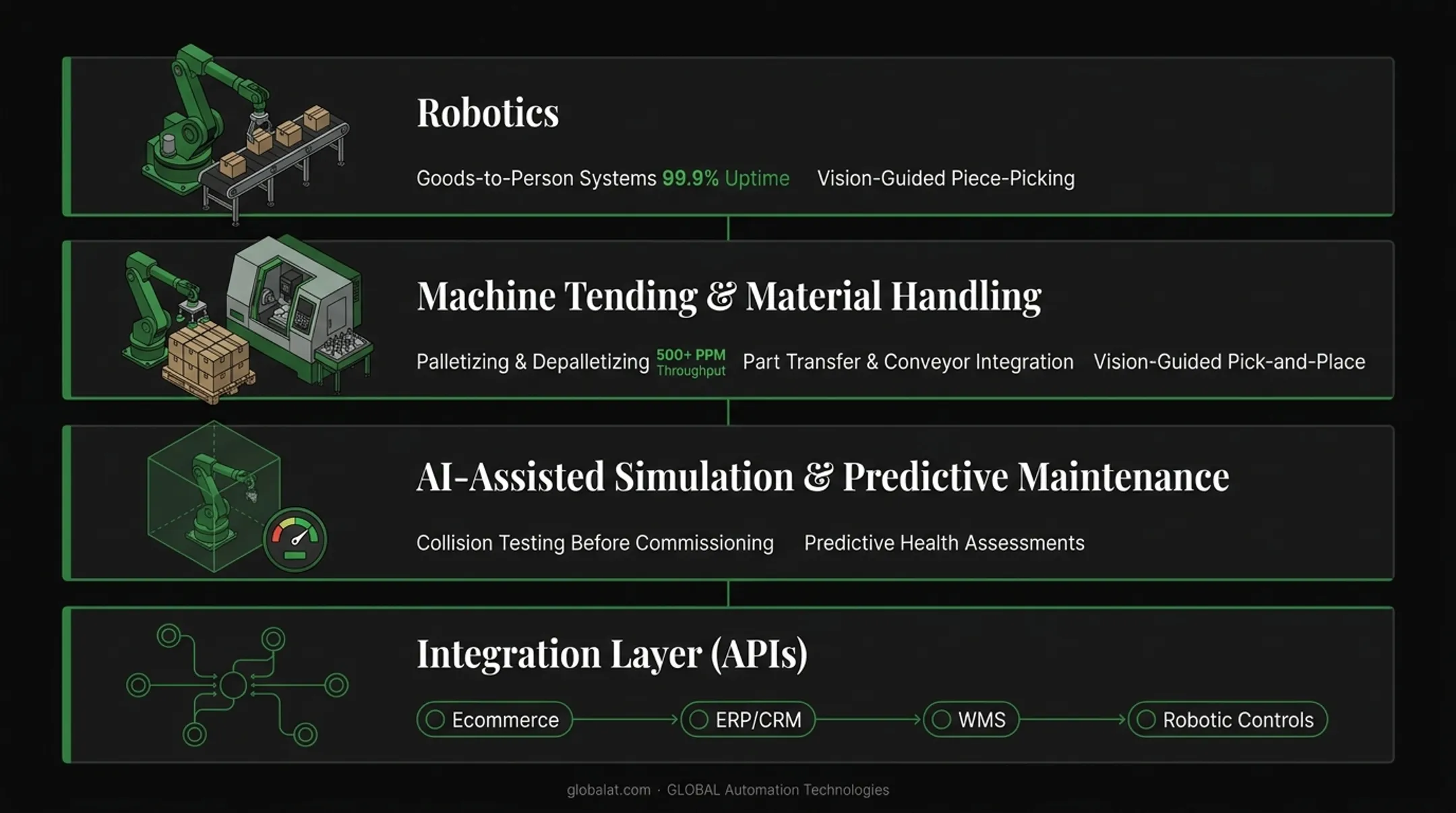
Task: Click Vision-Guided Piece-Picking text
Action: pyautogui.click(x=946, y=179)
